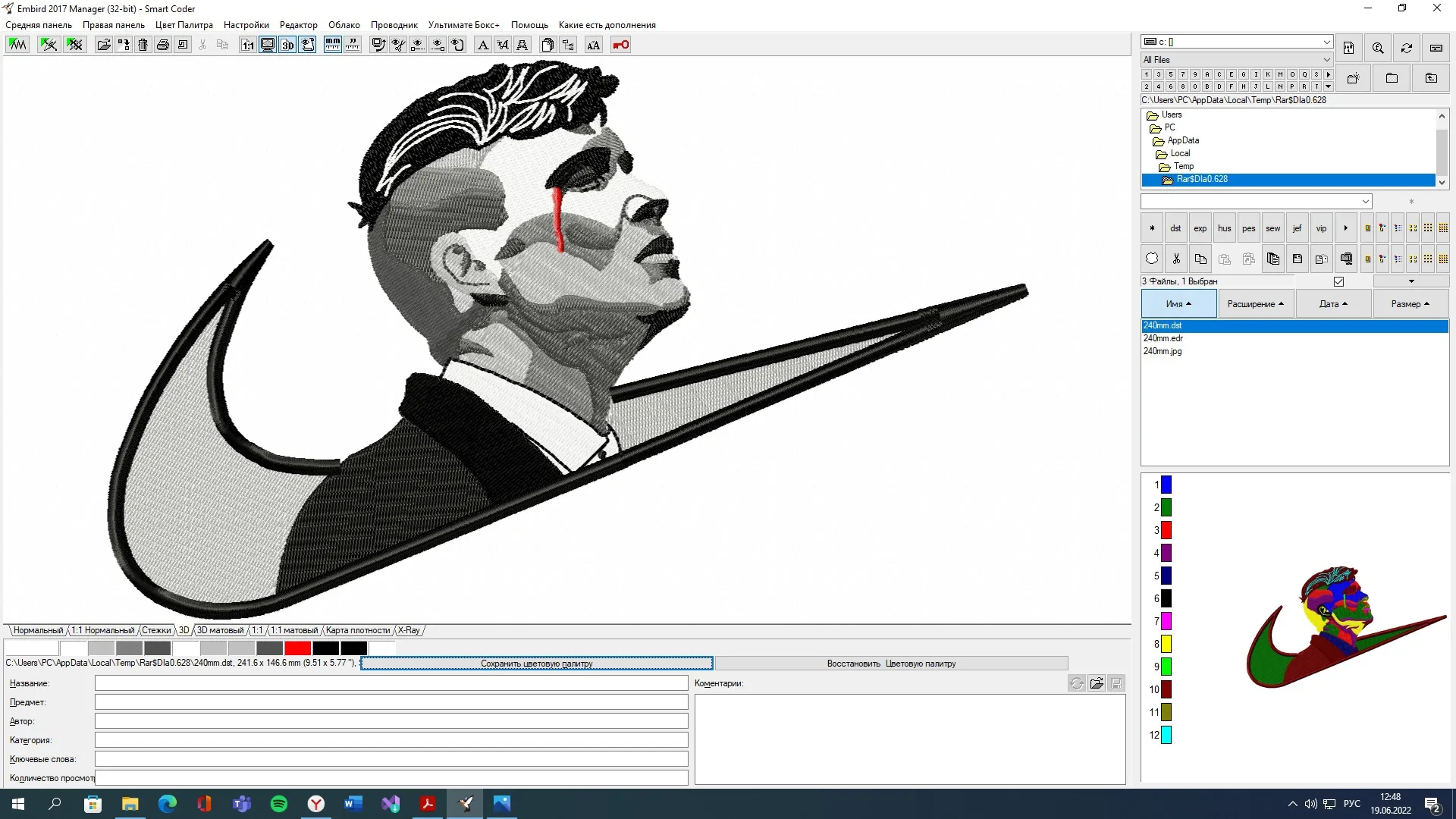
Task: Open the dropdown arrow right of the checkbox
Action: pos(1411,281)
